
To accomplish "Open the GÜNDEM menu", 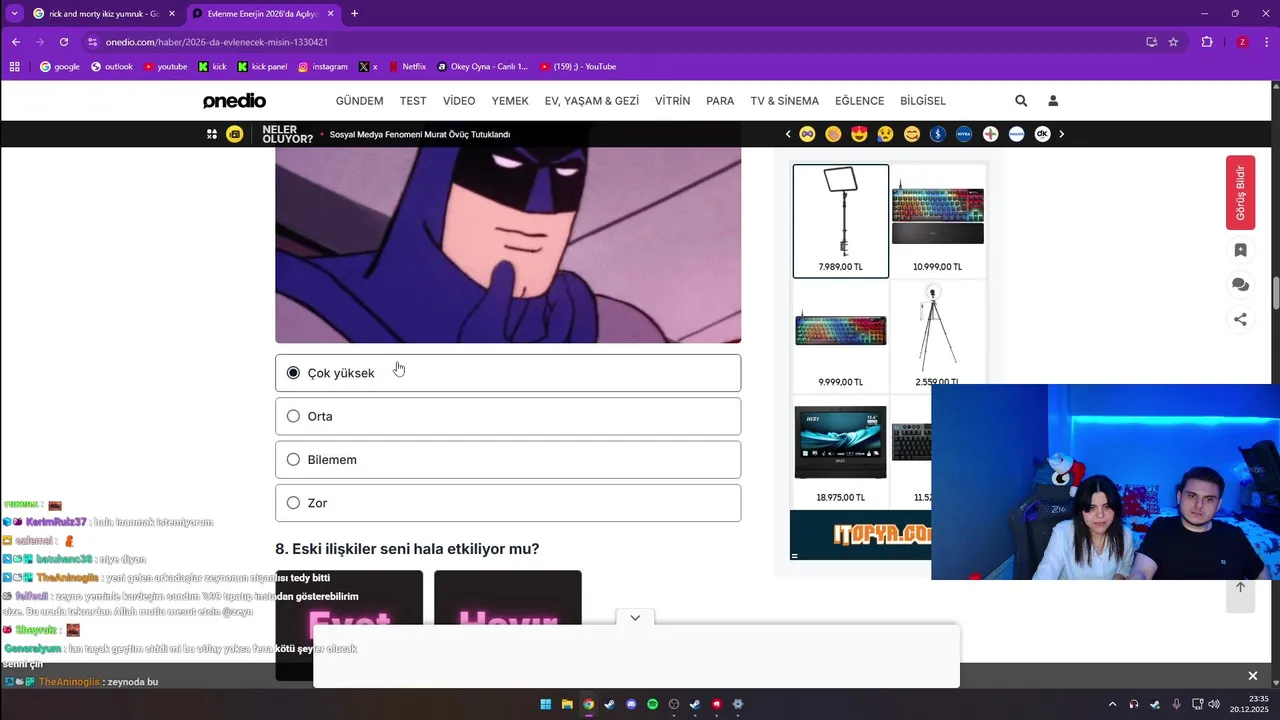I will tap(359, 101).
